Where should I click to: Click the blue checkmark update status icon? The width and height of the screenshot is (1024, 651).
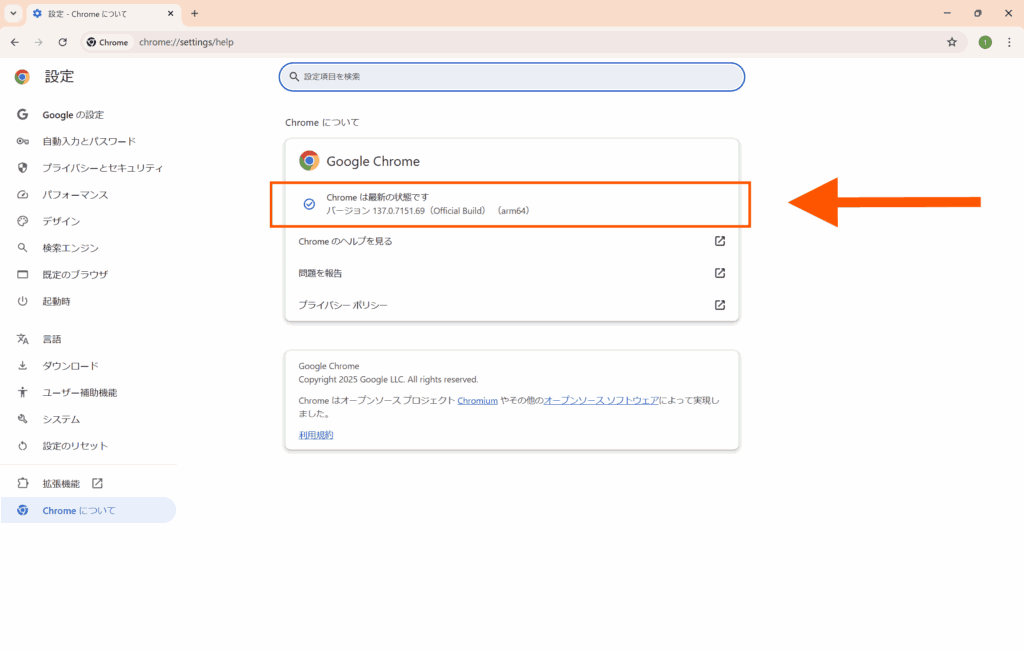309,204
